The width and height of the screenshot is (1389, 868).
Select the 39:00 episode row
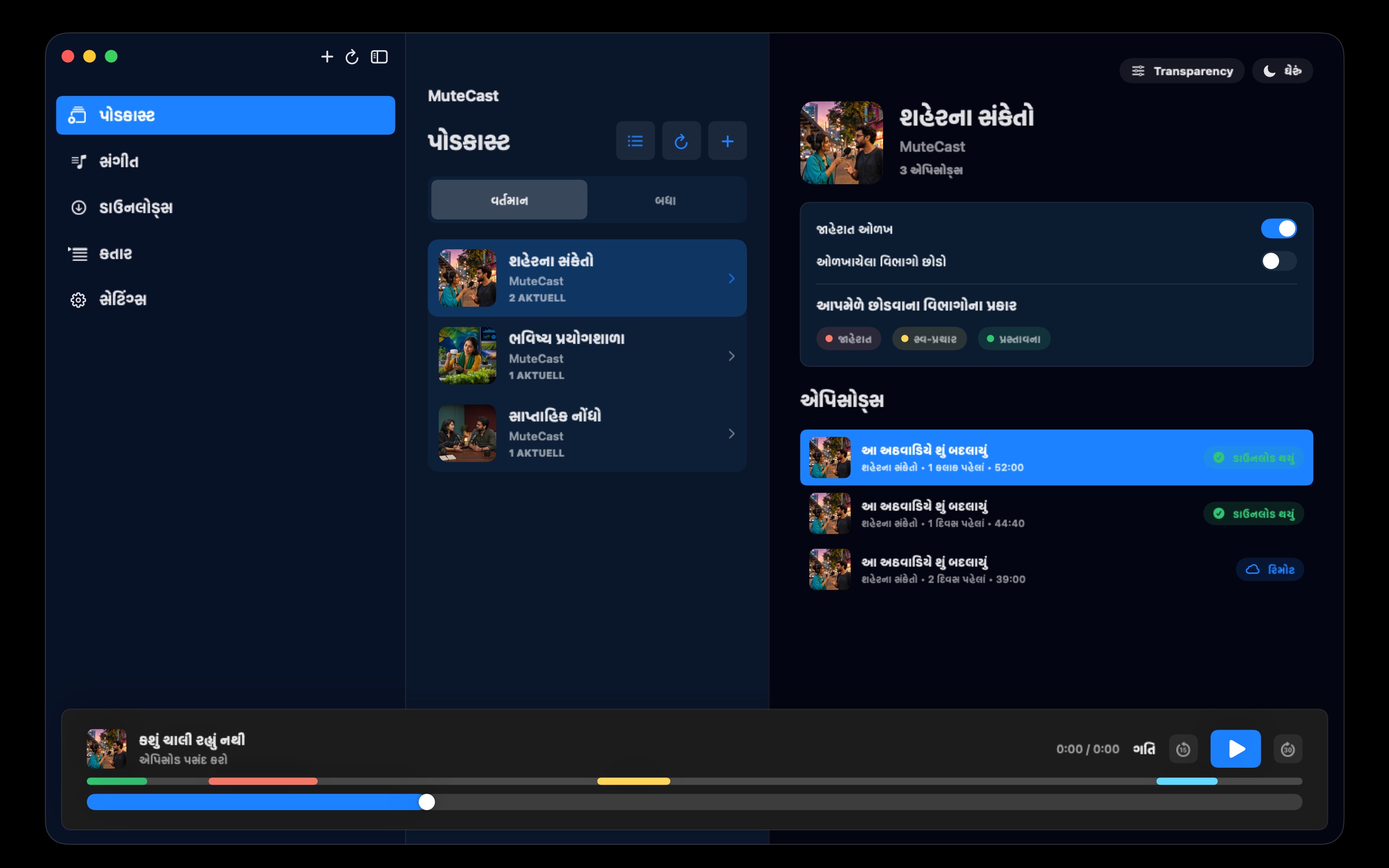point(1056,569)
